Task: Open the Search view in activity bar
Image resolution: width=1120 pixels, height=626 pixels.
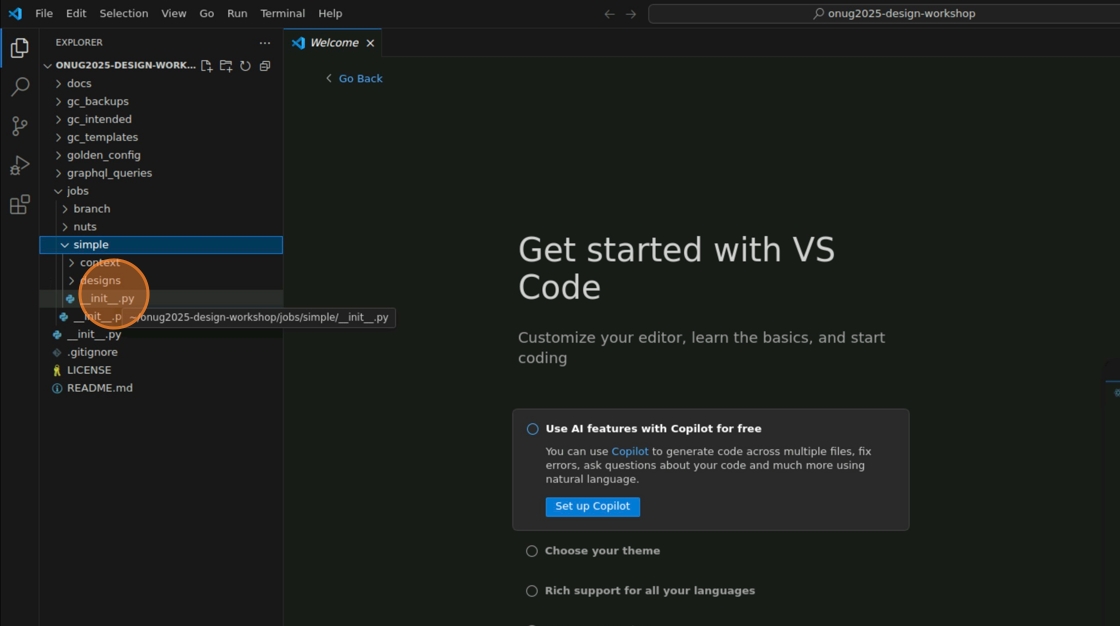Action: [x=19, y=86]
